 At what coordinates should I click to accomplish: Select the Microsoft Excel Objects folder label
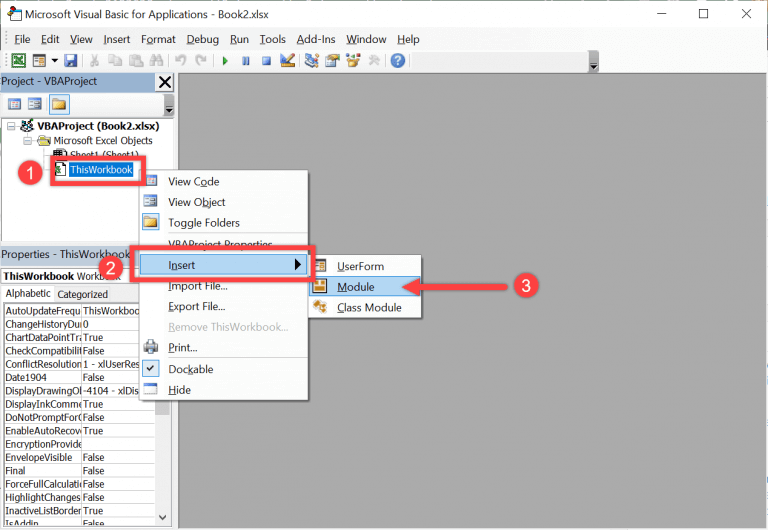pyautogui.click(x=103, y=141)
